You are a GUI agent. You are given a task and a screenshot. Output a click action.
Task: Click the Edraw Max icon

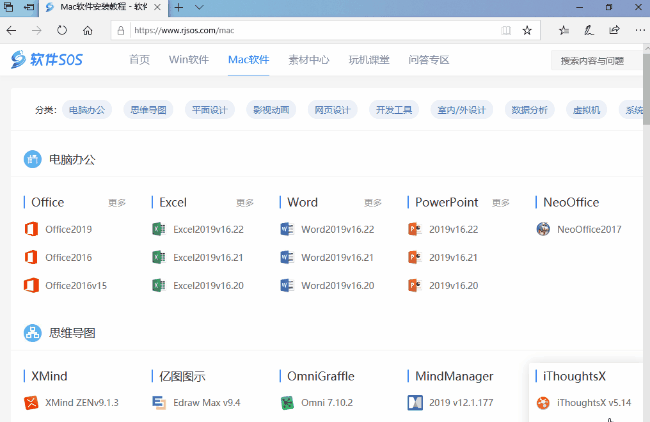(x=159, y=403)
